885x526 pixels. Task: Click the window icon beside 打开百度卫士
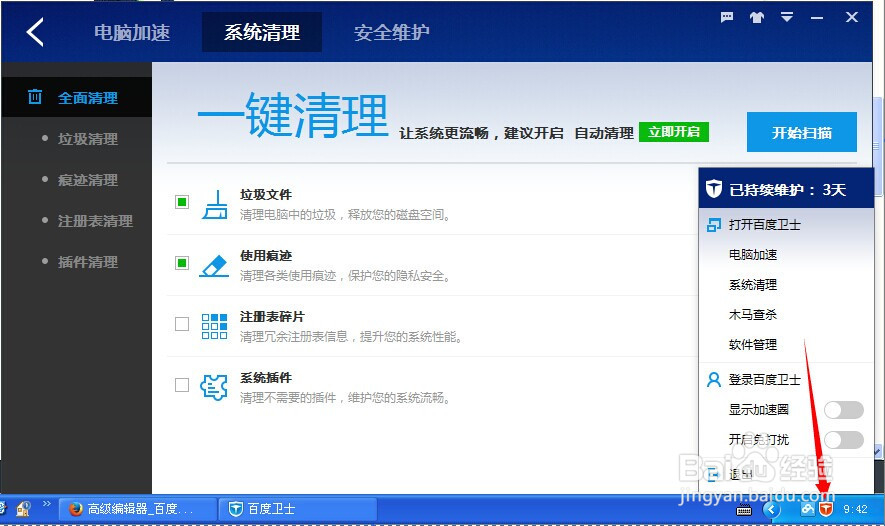[x=713, y=225]
